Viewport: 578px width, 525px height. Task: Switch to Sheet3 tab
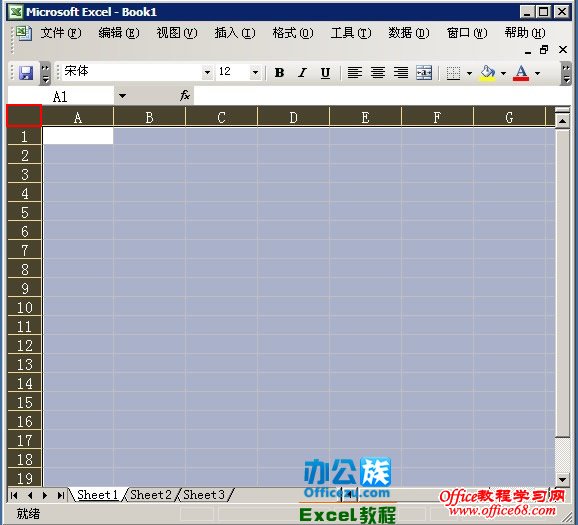pyautogui.click(x=204, y=495)
